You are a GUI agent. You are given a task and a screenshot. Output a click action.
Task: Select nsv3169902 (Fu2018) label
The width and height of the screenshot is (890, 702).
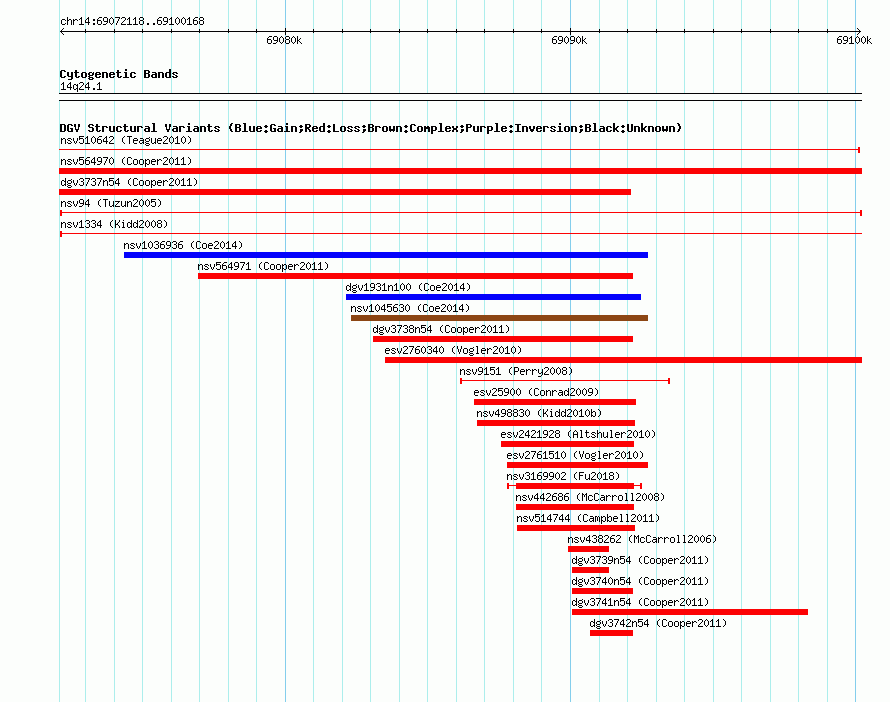pos(562,476)
